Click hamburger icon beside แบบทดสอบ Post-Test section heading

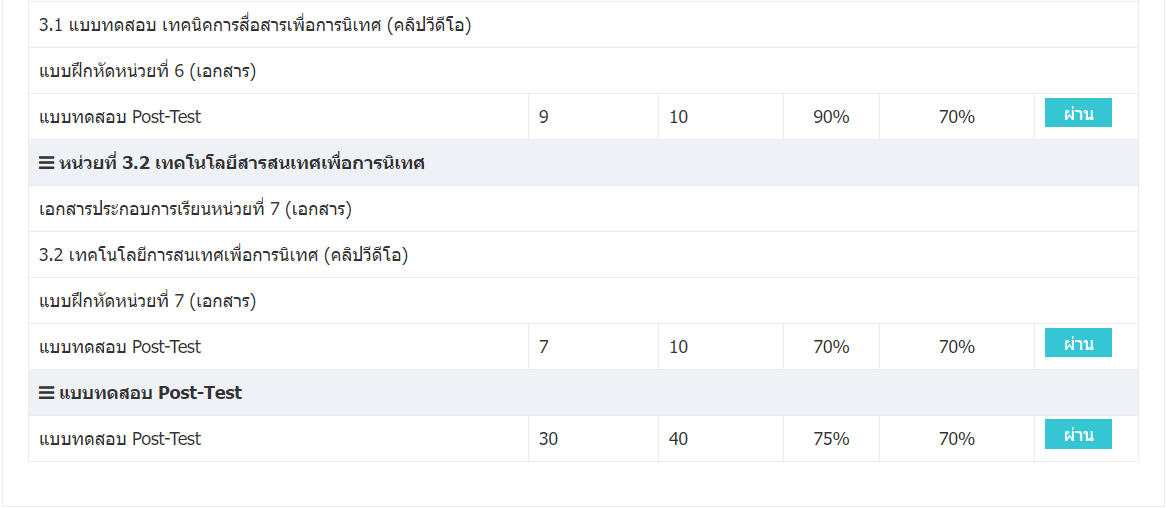click(47, 393)
